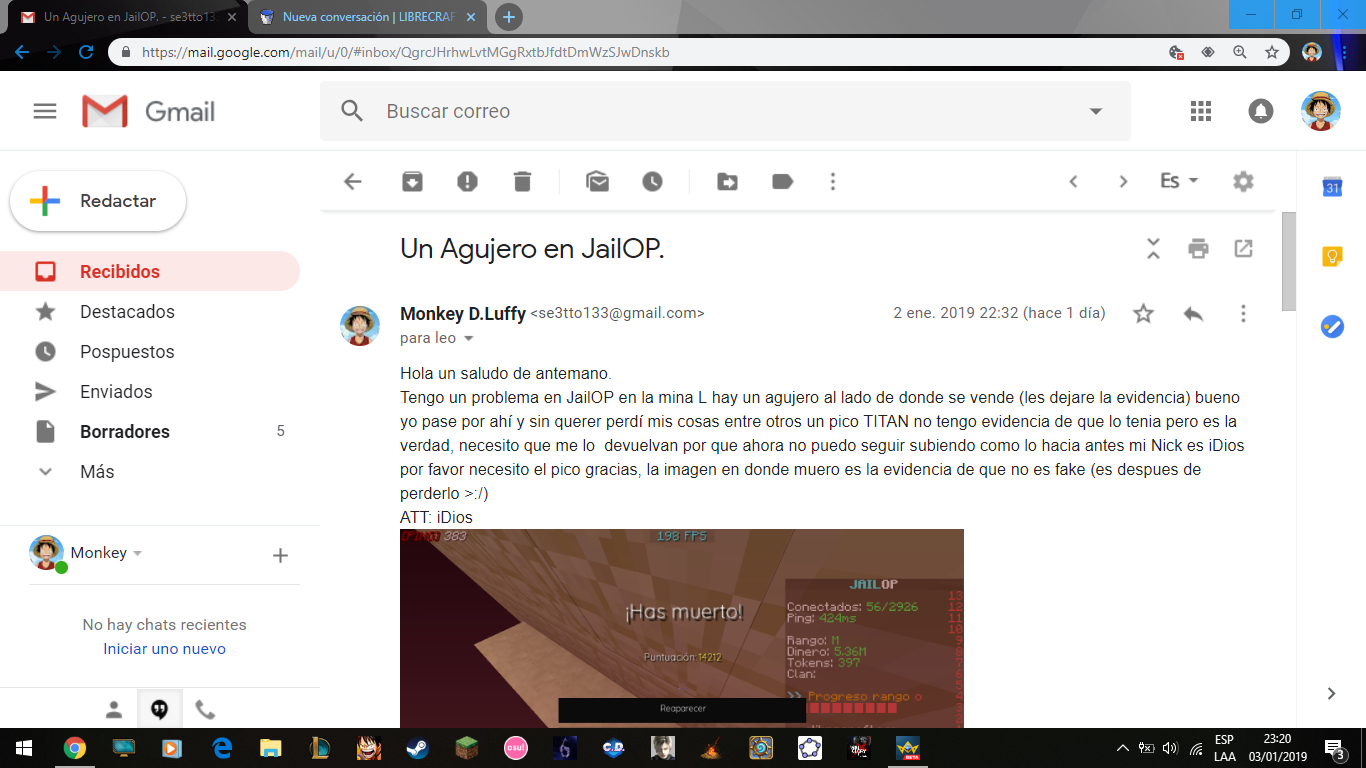Archive this email
The height and width of the screenshot is (768, 1366).
pos(412,181)
